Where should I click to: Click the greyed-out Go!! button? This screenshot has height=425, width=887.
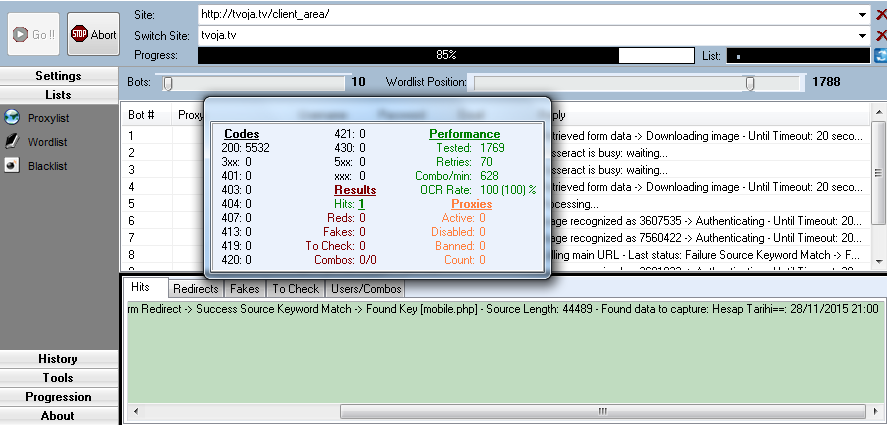pos(34,35)
